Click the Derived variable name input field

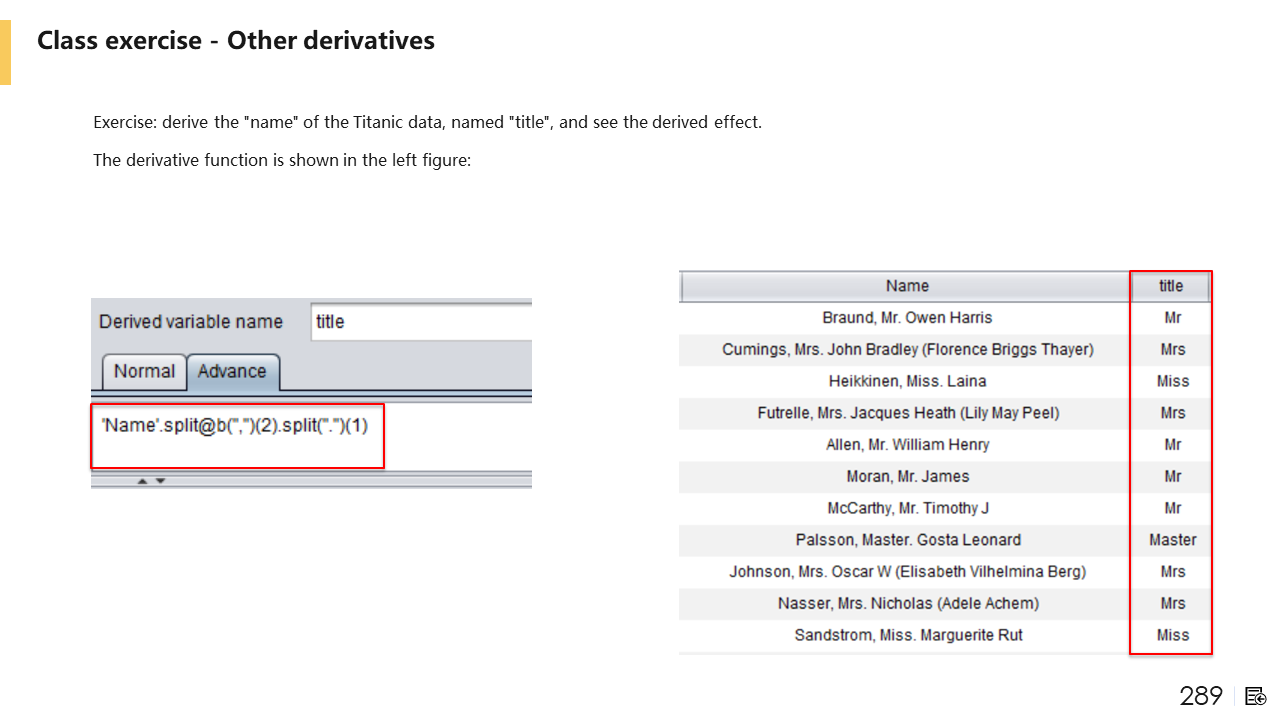pos(420,322)
